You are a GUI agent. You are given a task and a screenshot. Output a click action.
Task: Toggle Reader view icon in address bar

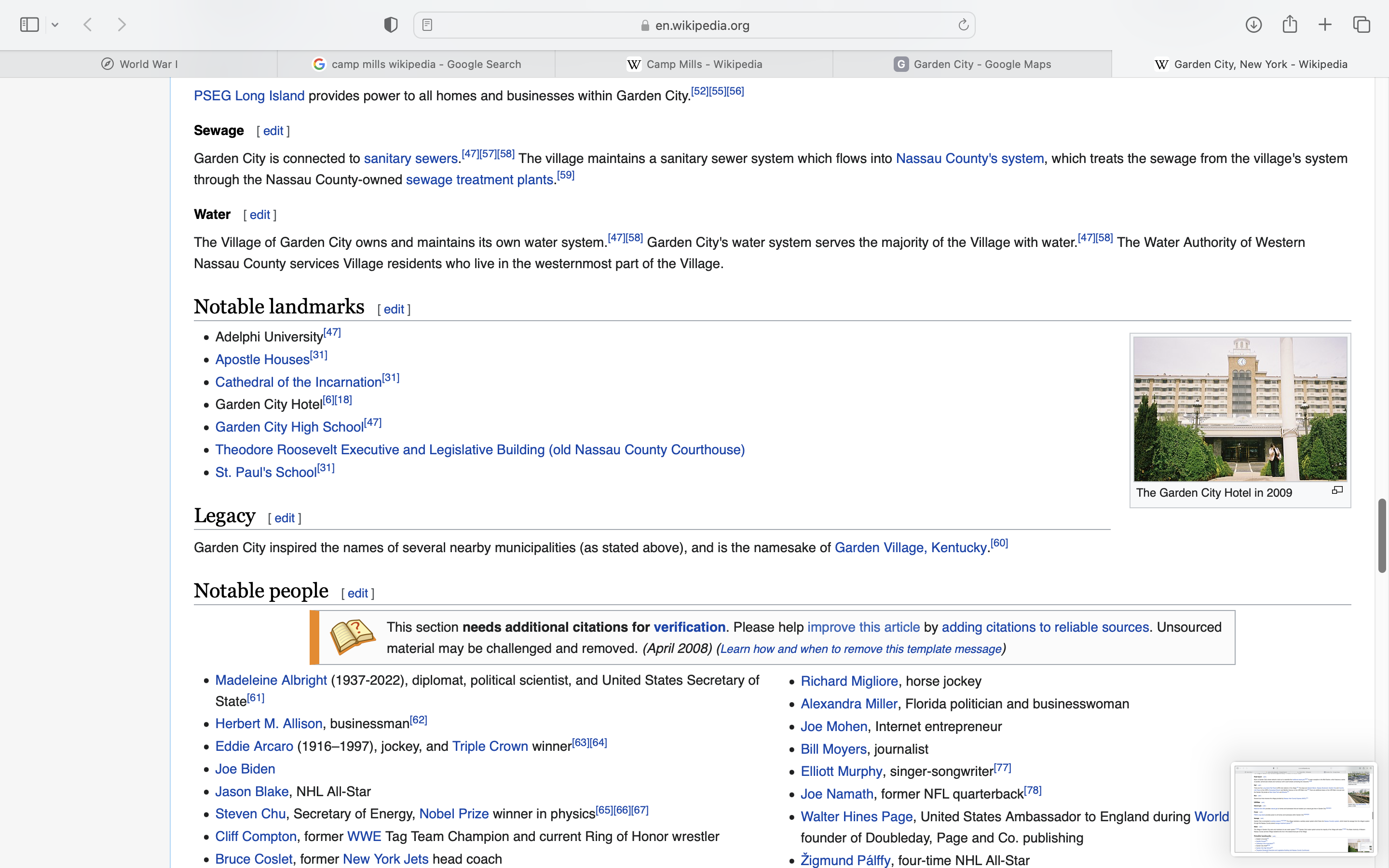[427, 25]
